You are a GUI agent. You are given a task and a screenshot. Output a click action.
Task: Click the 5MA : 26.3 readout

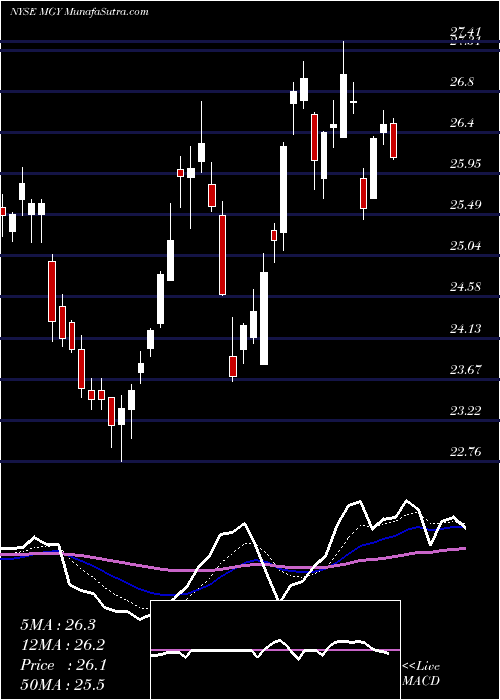pyautogui.click(x=58, y=625)
